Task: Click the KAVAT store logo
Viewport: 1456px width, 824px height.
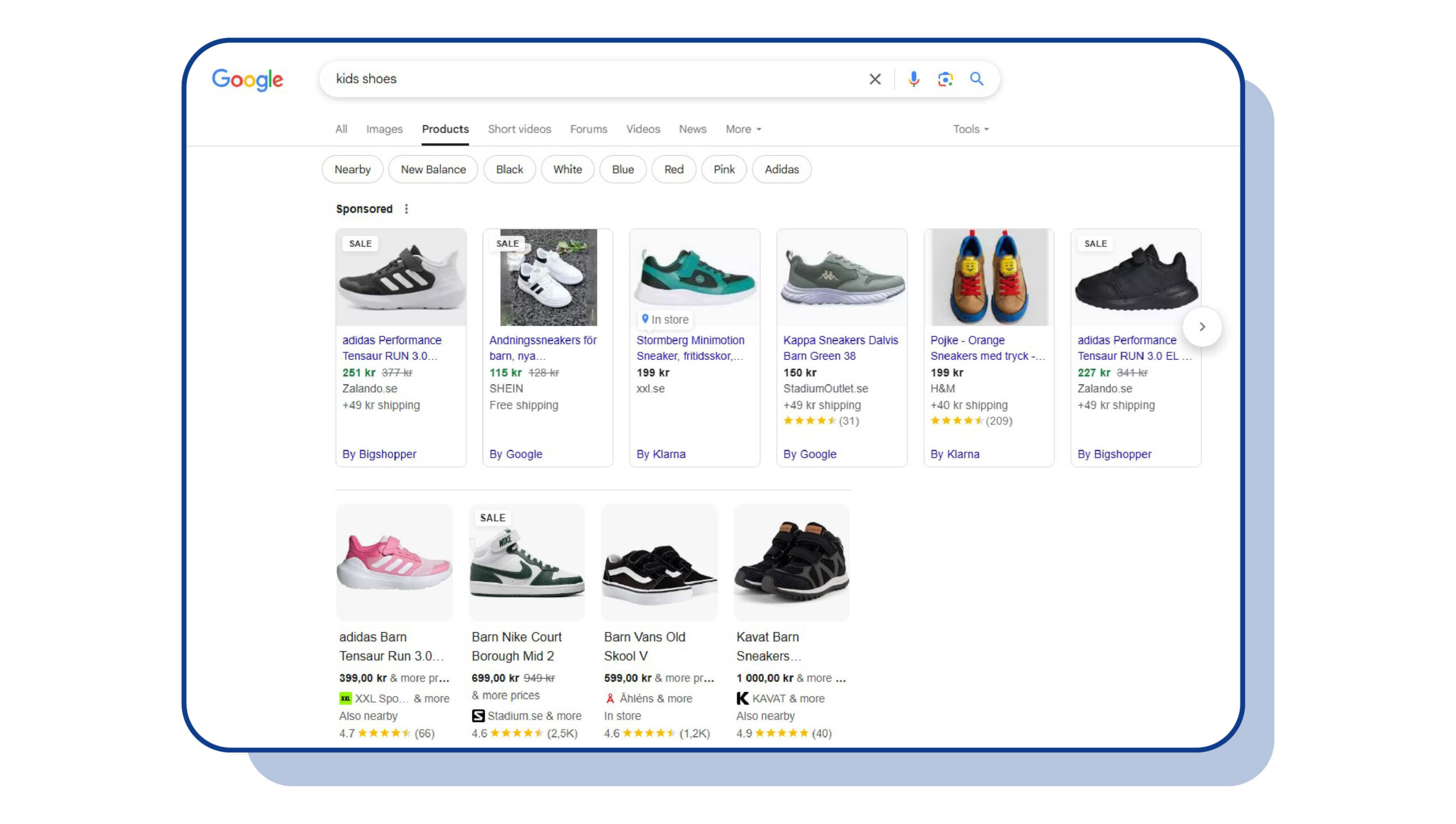Action: point(742,698)
